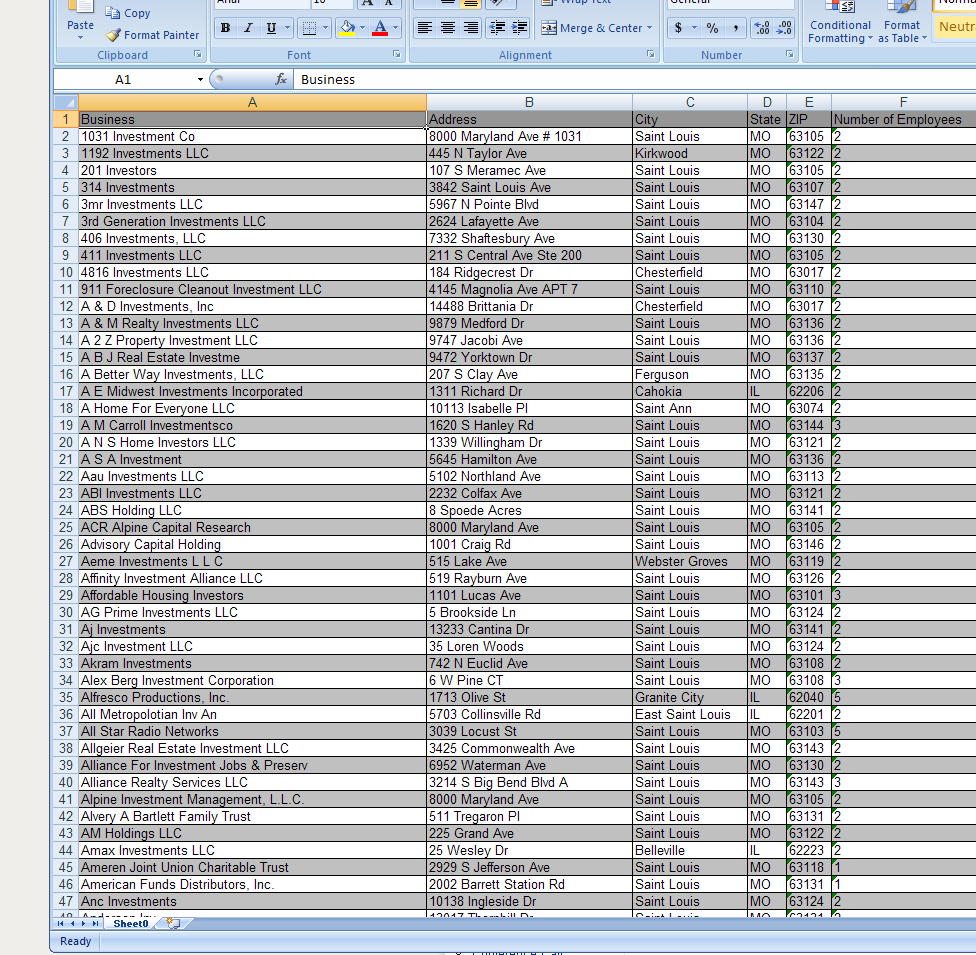Select column F header
This screenshot has height=955, width=976.
pyautogui.click(x=904, y=102)
